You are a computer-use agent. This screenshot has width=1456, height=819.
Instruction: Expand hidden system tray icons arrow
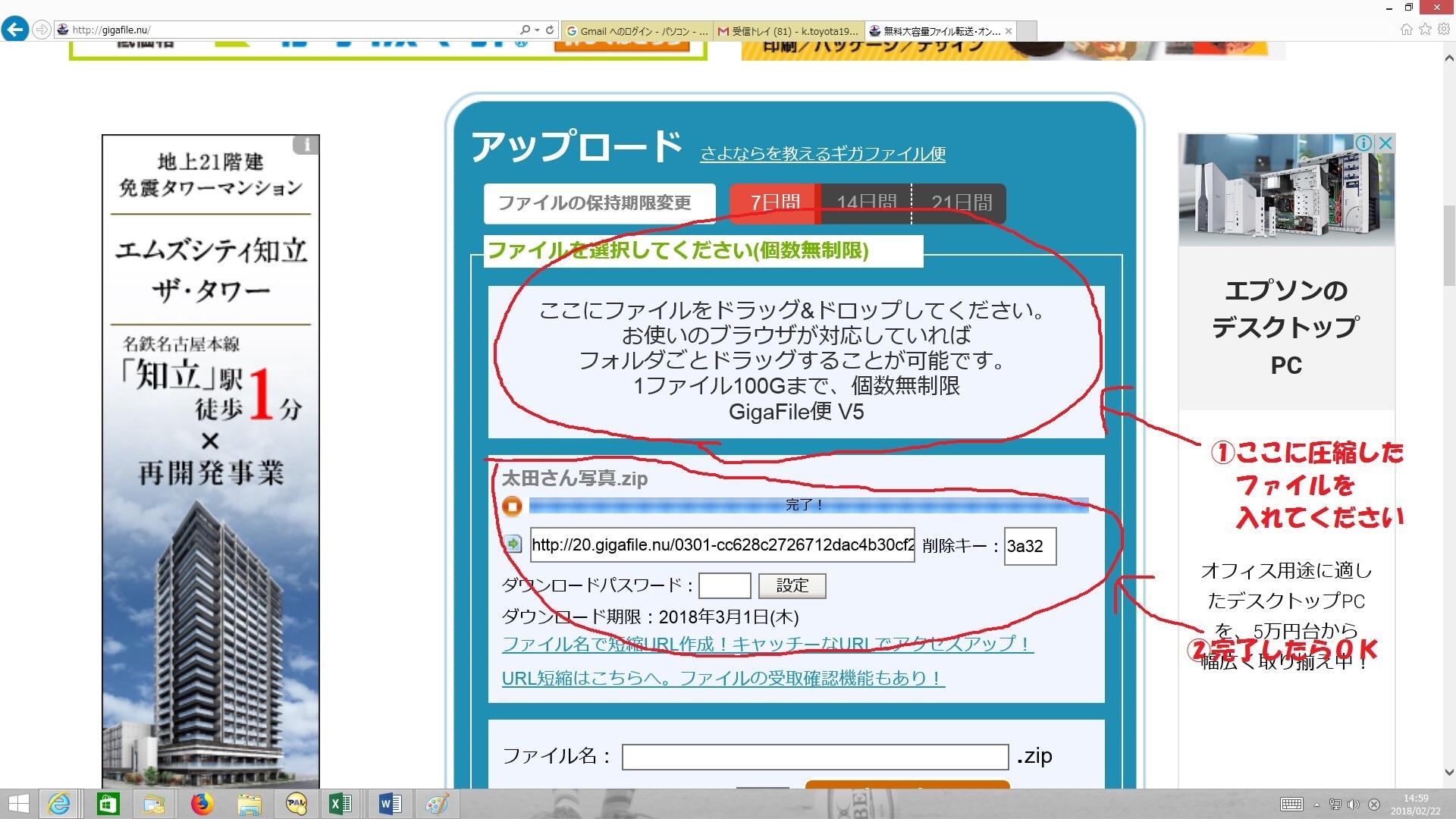[x=1316, y=805]
